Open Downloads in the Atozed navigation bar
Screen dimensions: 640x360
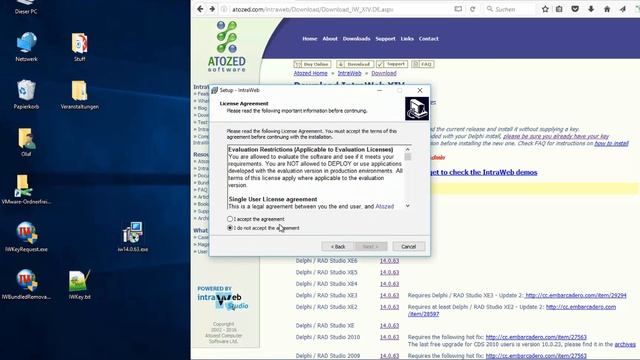(x=356, y=39)
